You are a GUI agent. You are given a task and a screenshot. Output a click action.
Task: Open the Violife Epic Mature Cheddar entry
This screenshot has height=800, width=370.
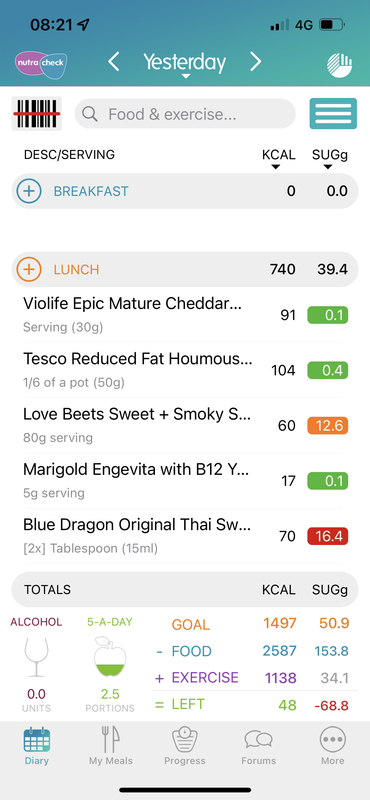(185, 315)
